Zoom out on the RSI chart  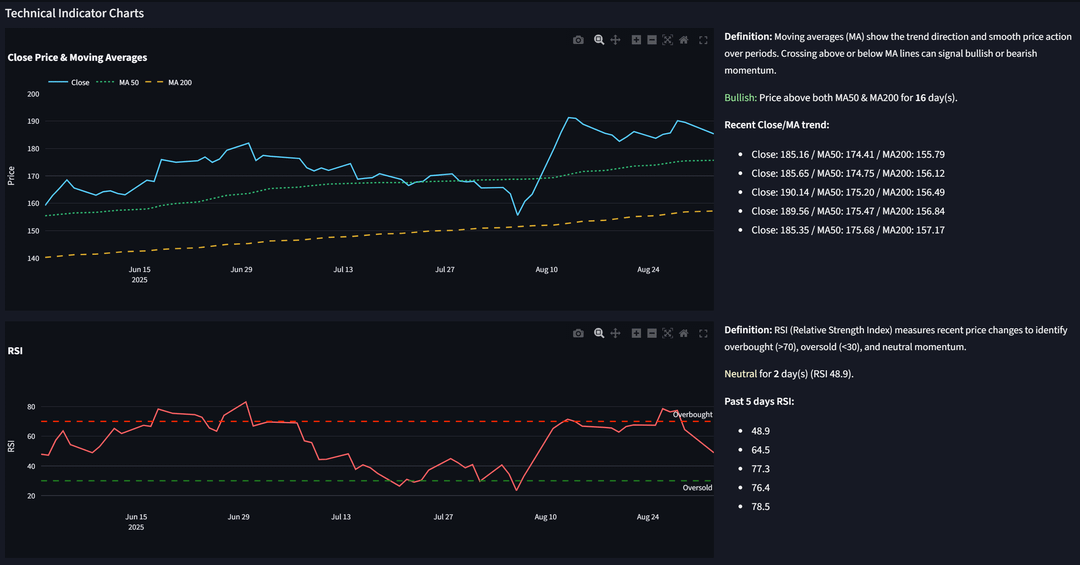pos(652,333)
